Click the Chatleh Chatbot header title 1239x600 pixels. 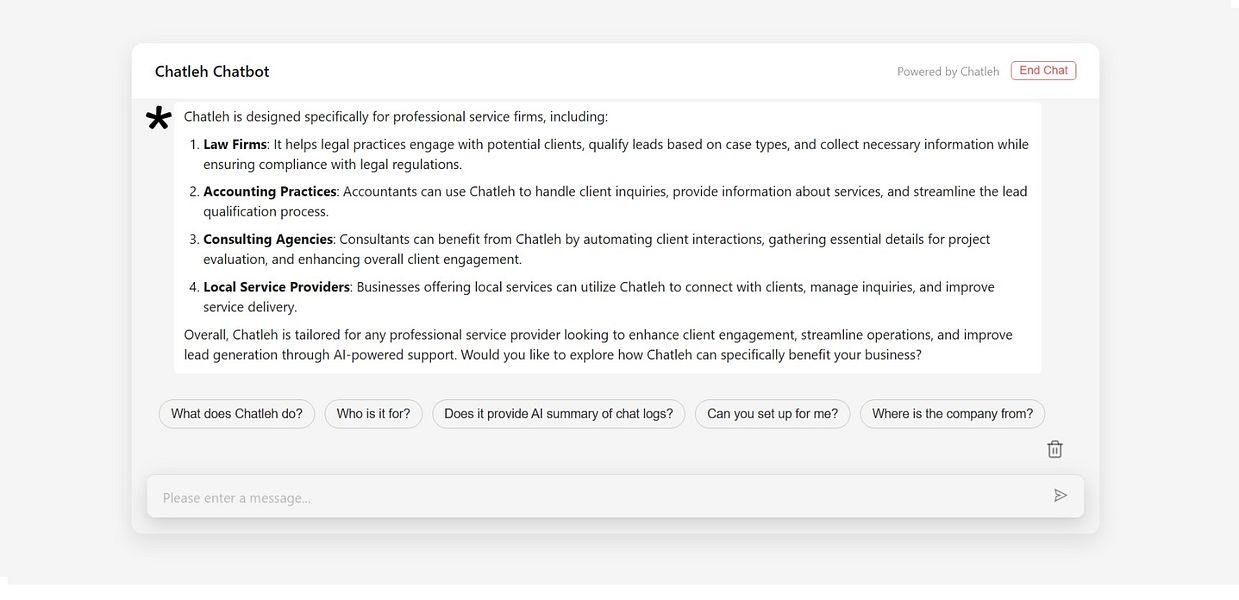point(212,71)
